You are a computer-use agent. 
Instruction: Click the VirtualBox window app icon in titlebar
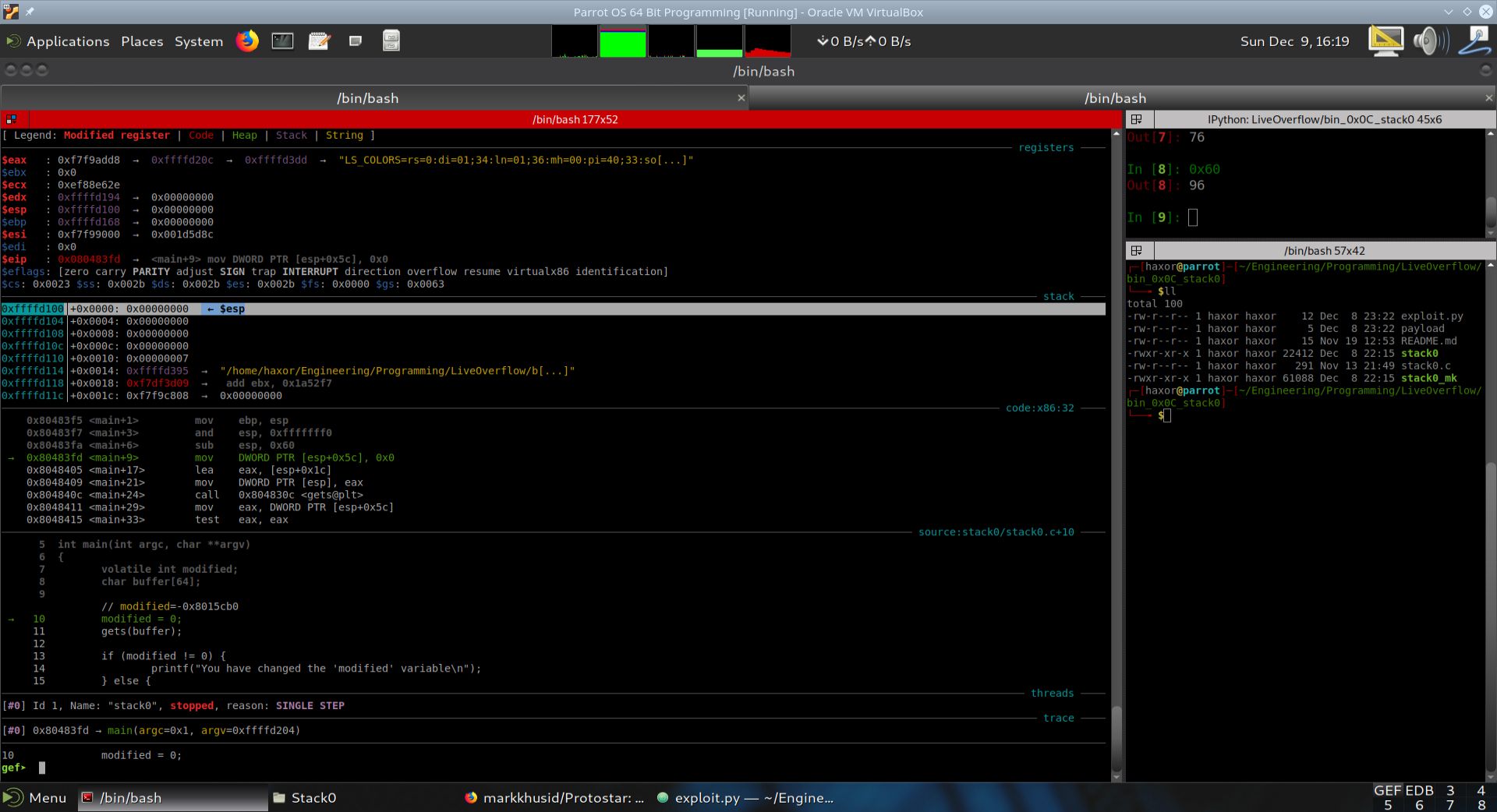[11, 12]
